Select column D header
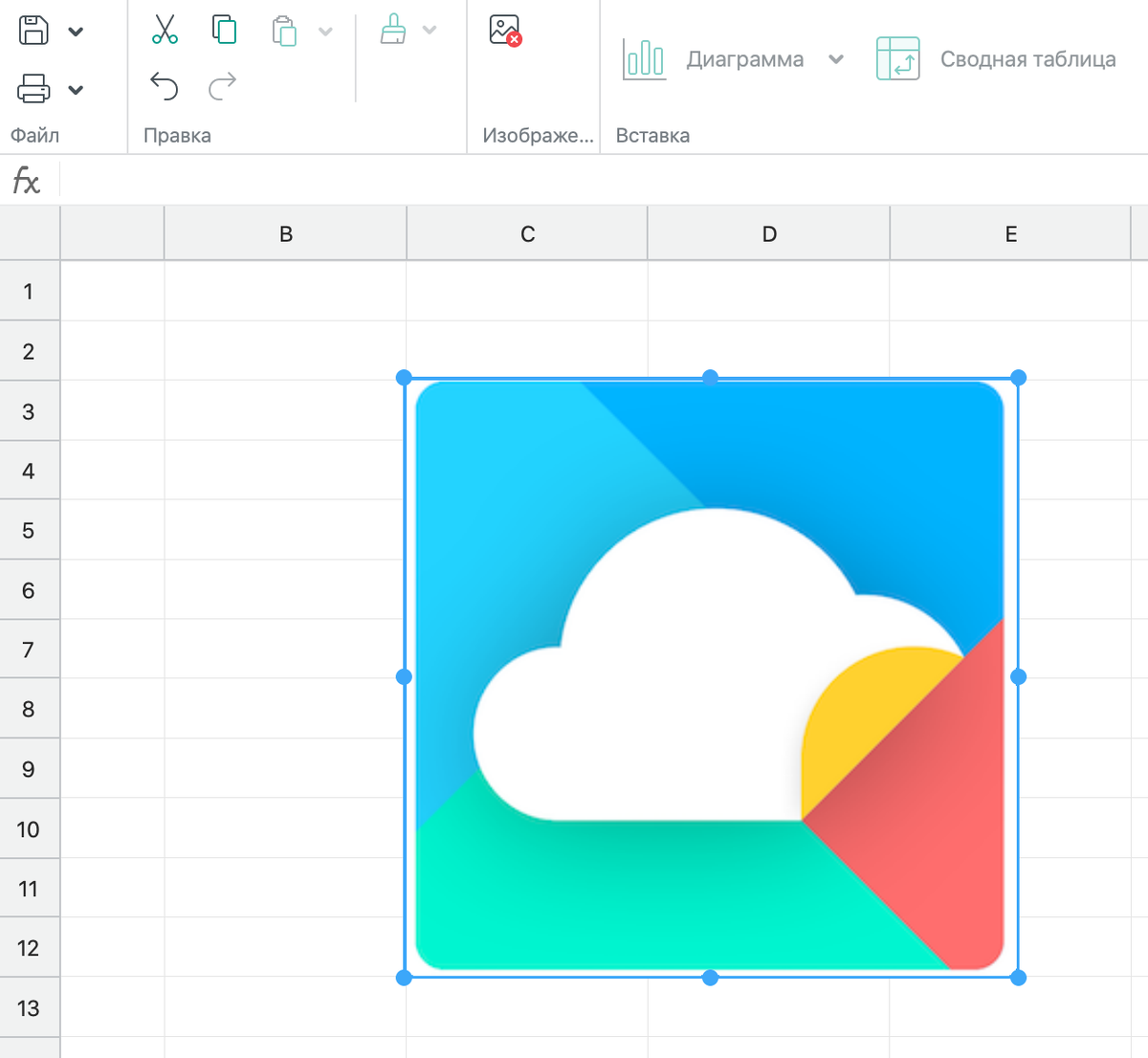 [769, 233]
